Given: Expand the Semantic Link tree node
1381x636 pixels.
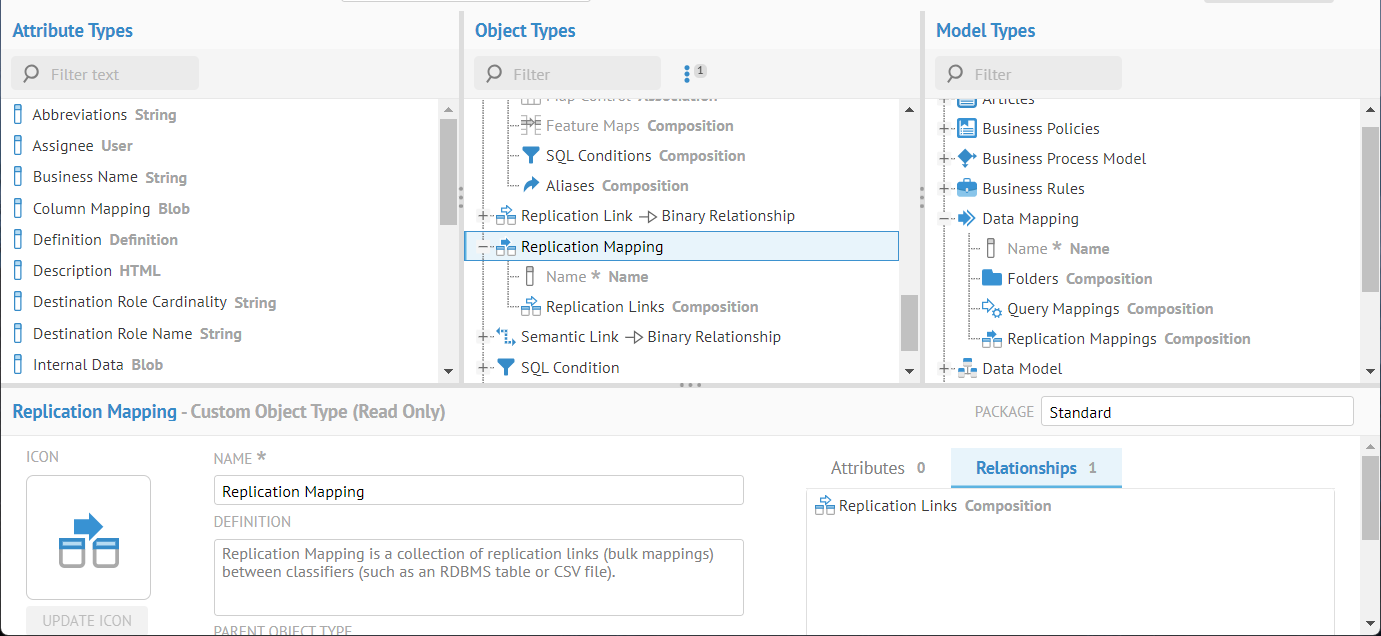Looking at the screenshot, I should tap(484, 337).
